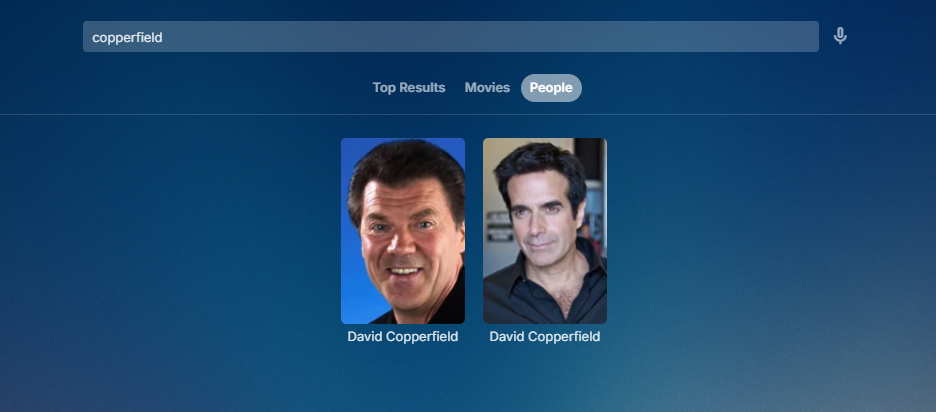The image size is (936, 412).
Task: Open the smiling man's profile photo
Action: click(403, 231)
